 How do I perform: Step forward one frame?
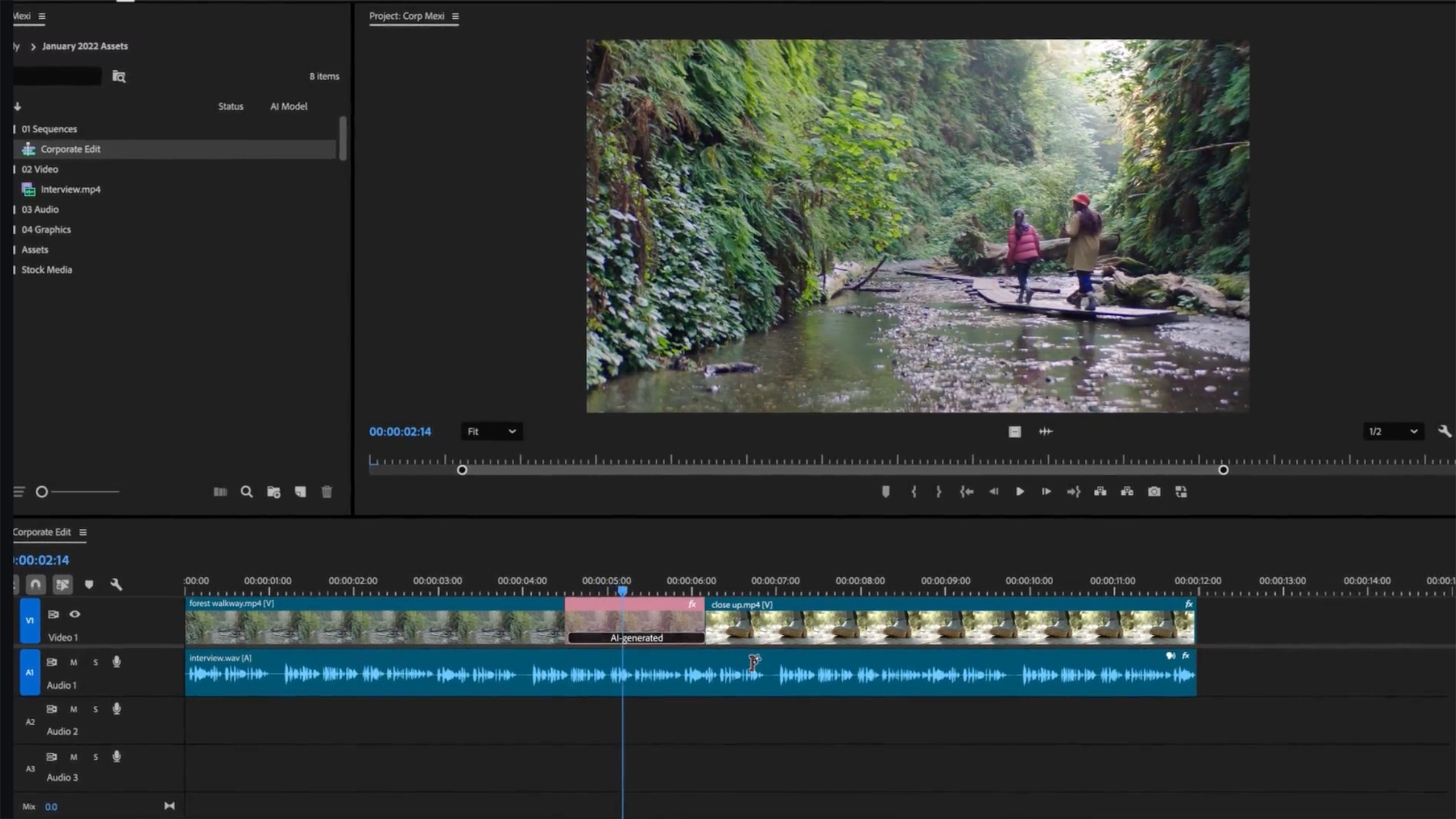1046,492
